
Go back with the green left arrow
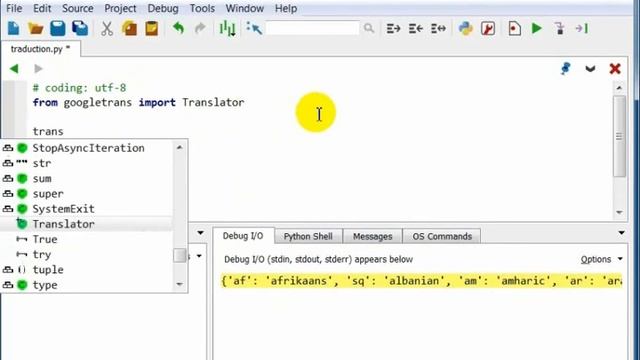coord(14,69)
